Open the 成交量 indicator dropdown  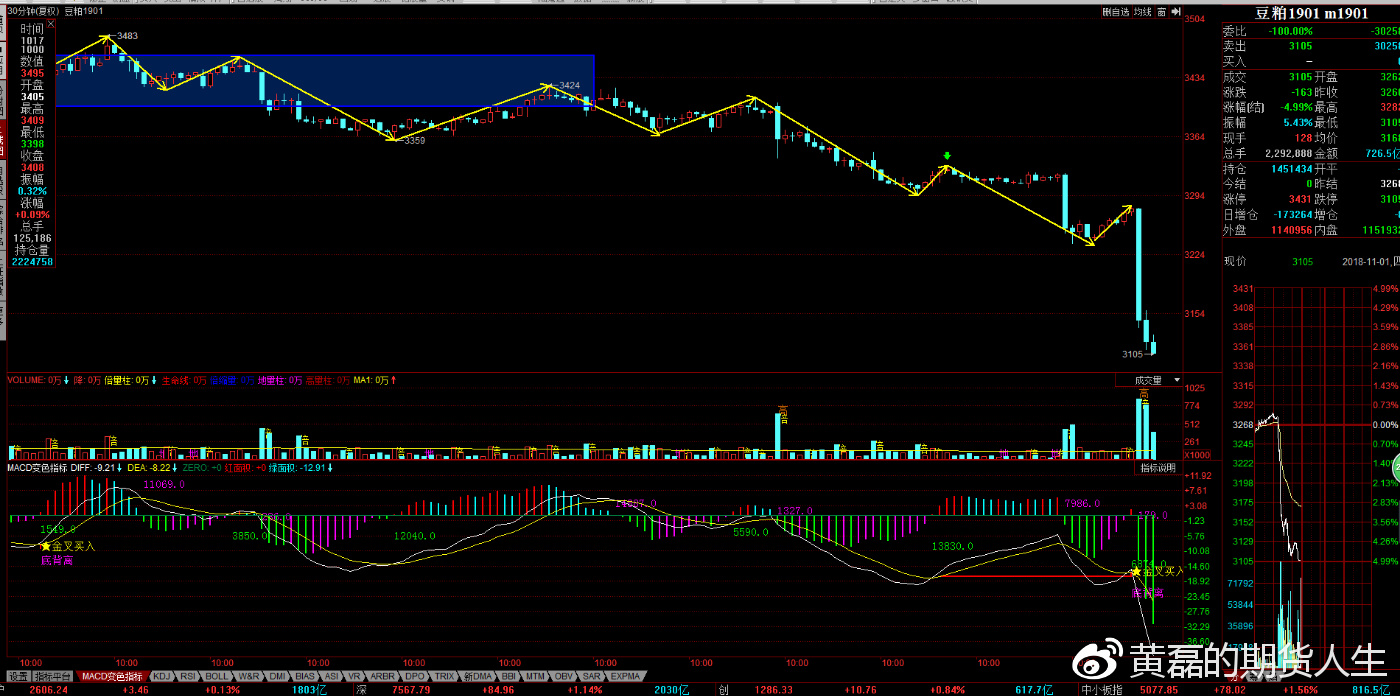(x=1148, y=380)
